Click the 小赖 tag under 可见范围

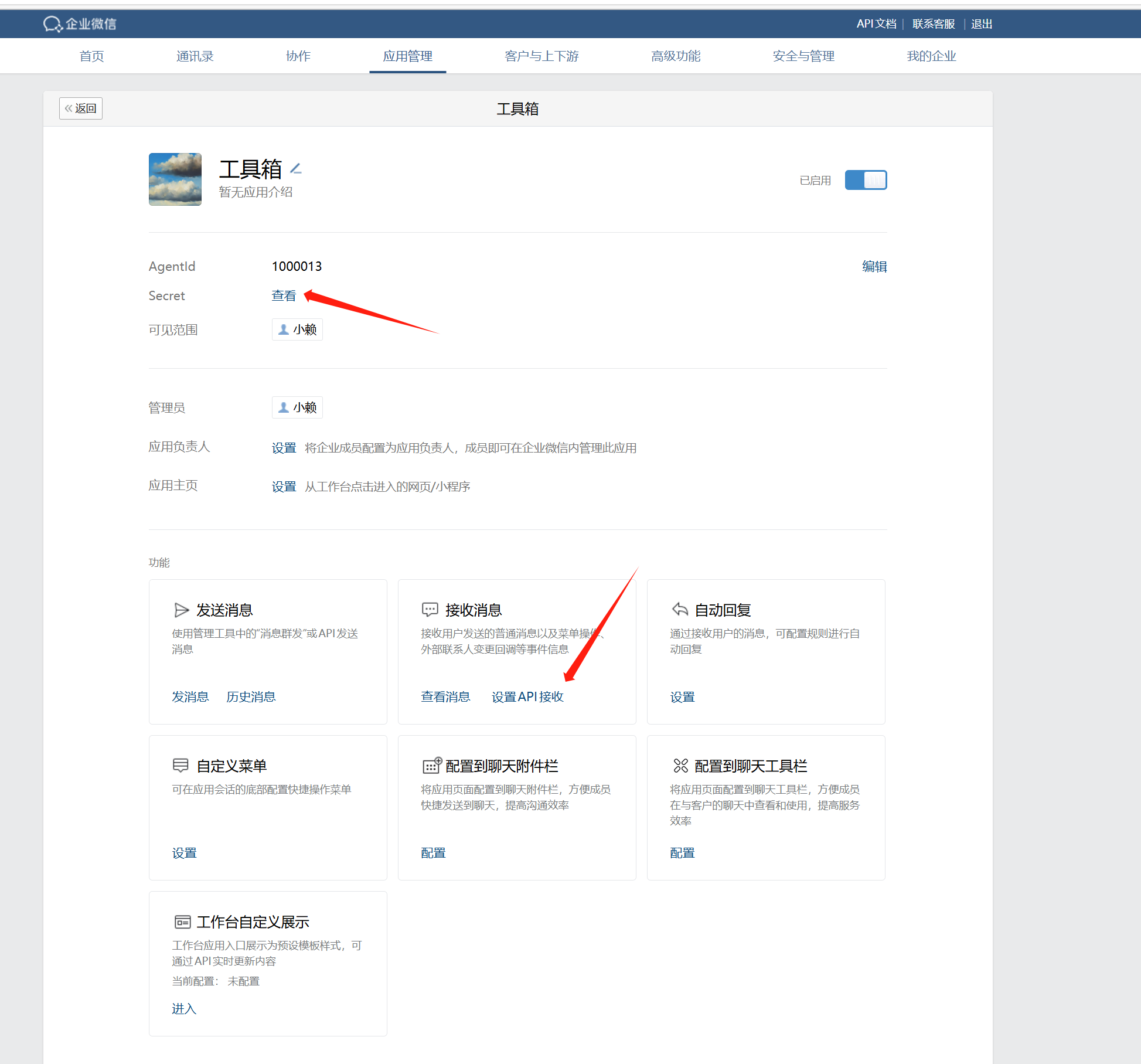pos(297,329)
